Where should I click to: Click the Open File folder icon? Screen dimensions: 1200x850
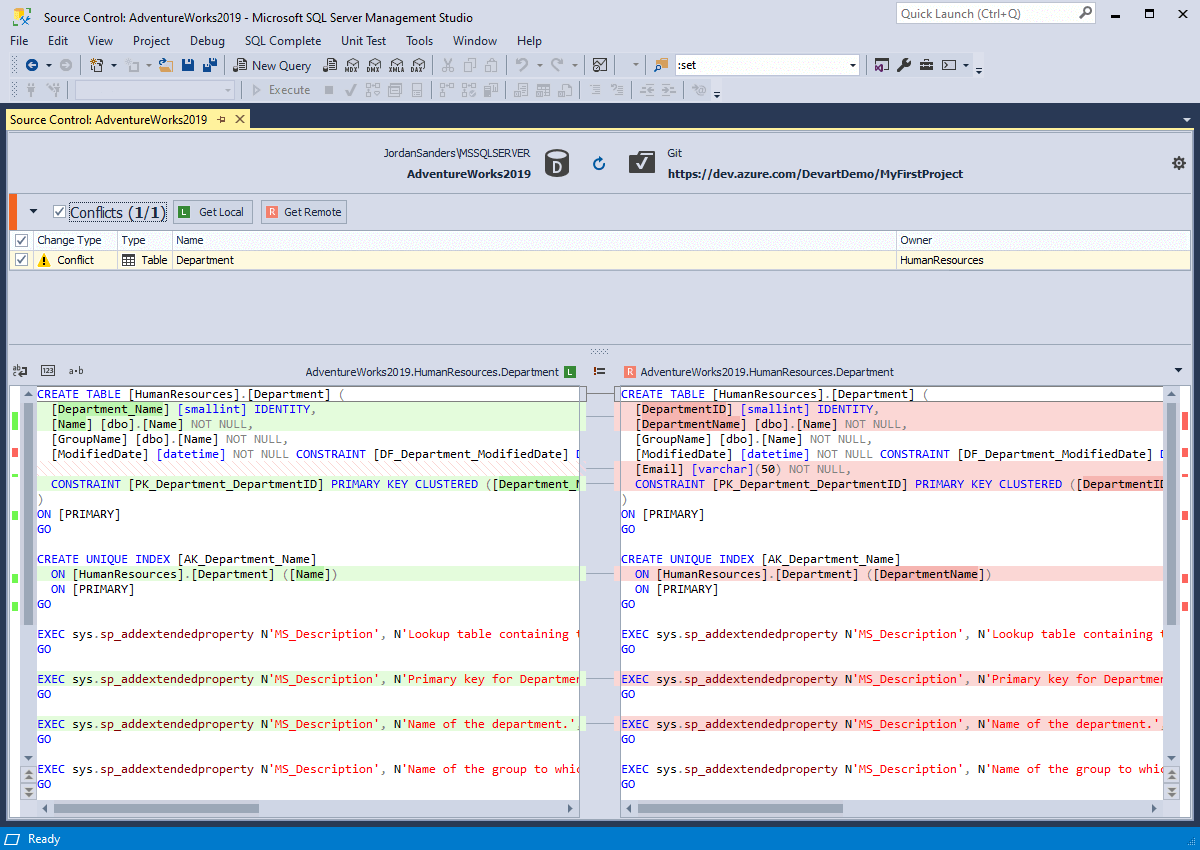tap(165, 66)
